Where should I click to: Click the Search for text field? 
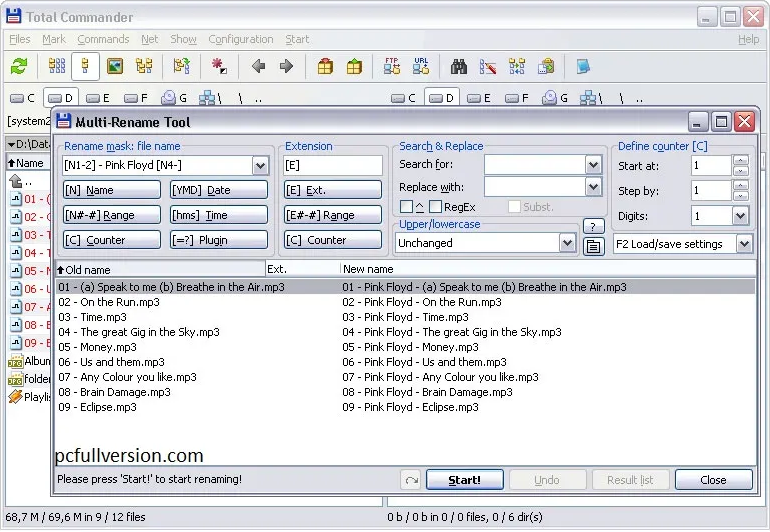(x=535, y=165)
